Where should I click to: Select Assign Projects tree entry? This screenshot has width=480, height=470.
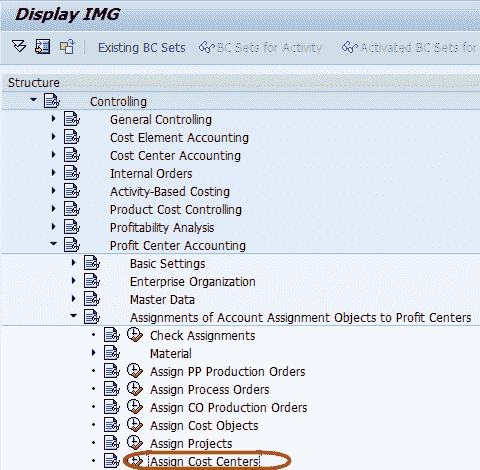[x=191, y=444]
